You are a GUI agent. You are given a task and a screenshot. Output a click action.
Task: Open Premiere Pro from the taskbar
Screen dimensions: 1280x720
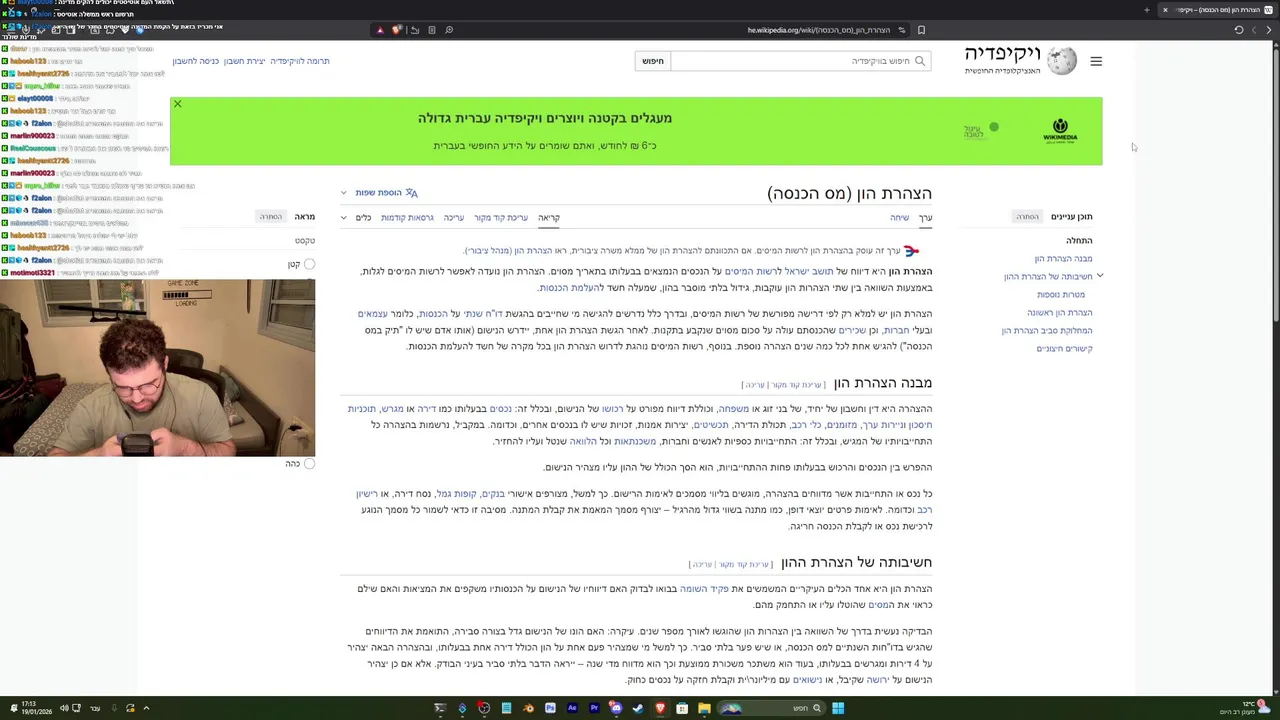594,708
